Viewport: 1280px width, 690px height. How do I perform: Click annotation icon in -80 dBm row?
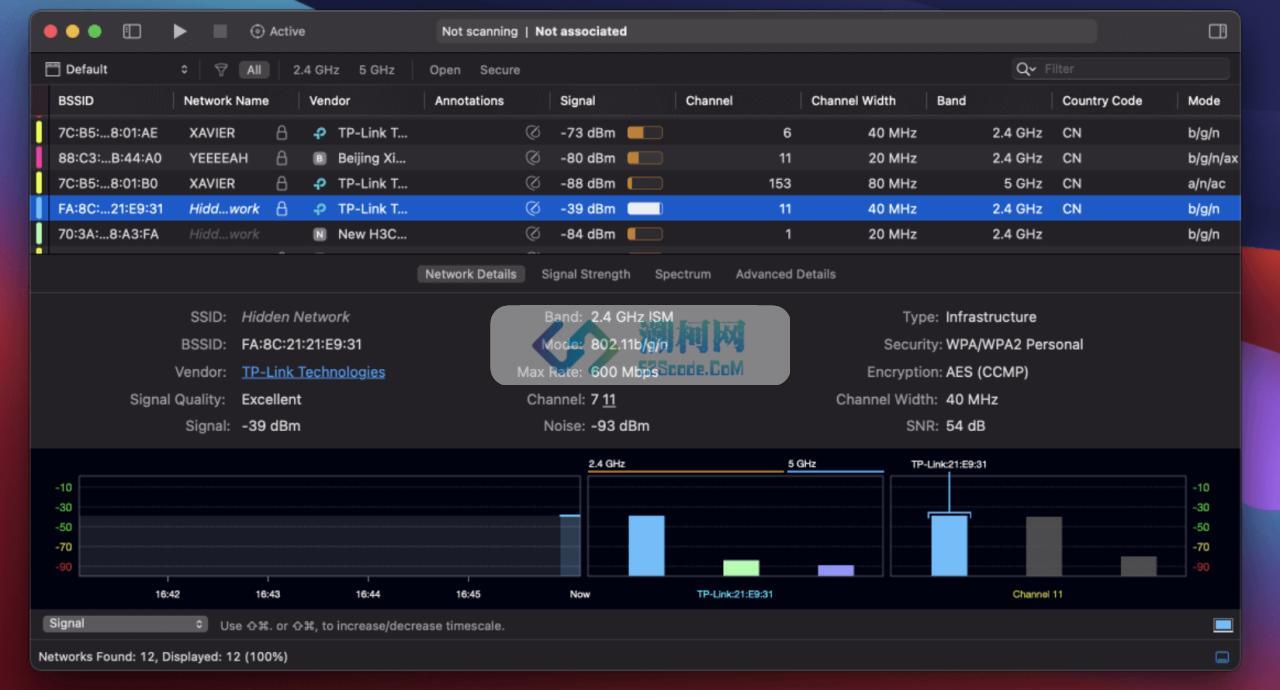(x=533, y=158)
